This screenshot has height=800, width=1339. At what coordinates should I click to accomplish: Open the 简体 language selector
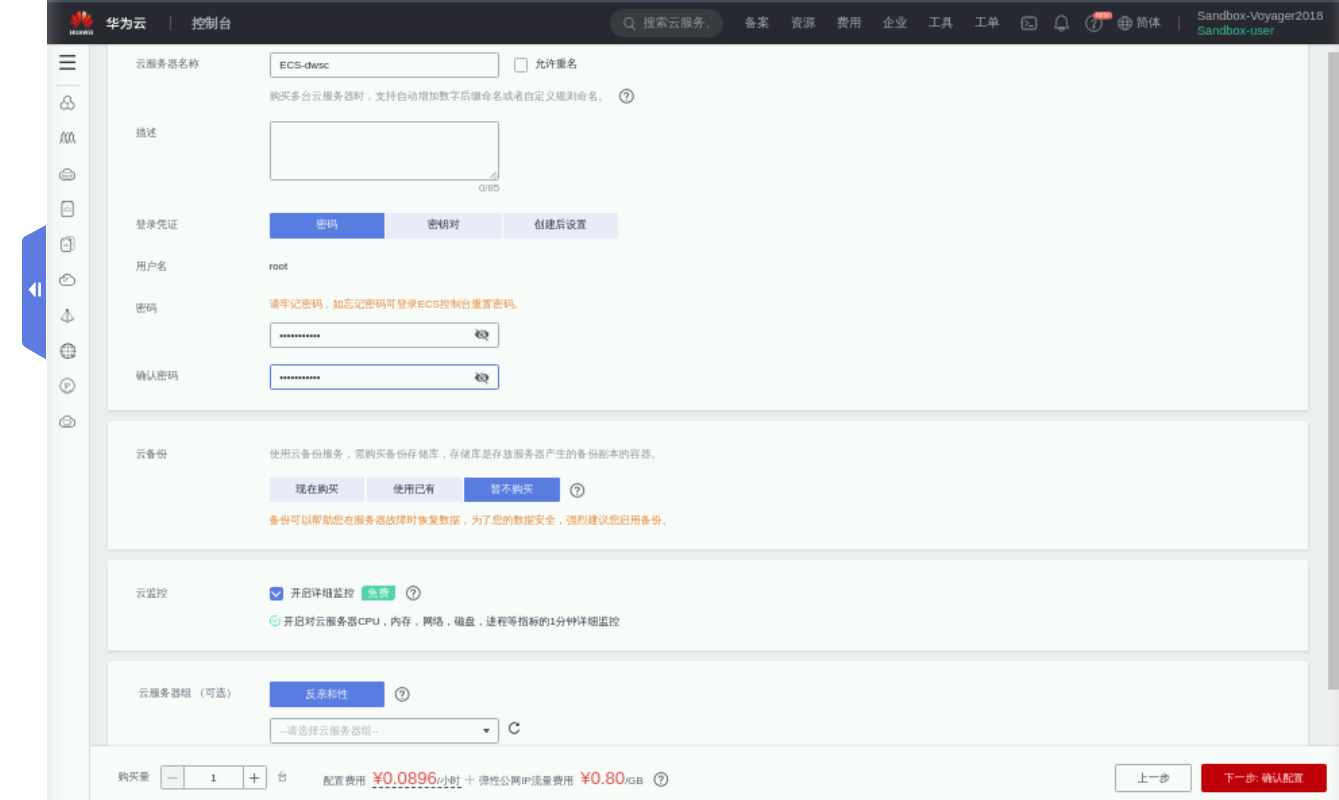(1139, 23)
